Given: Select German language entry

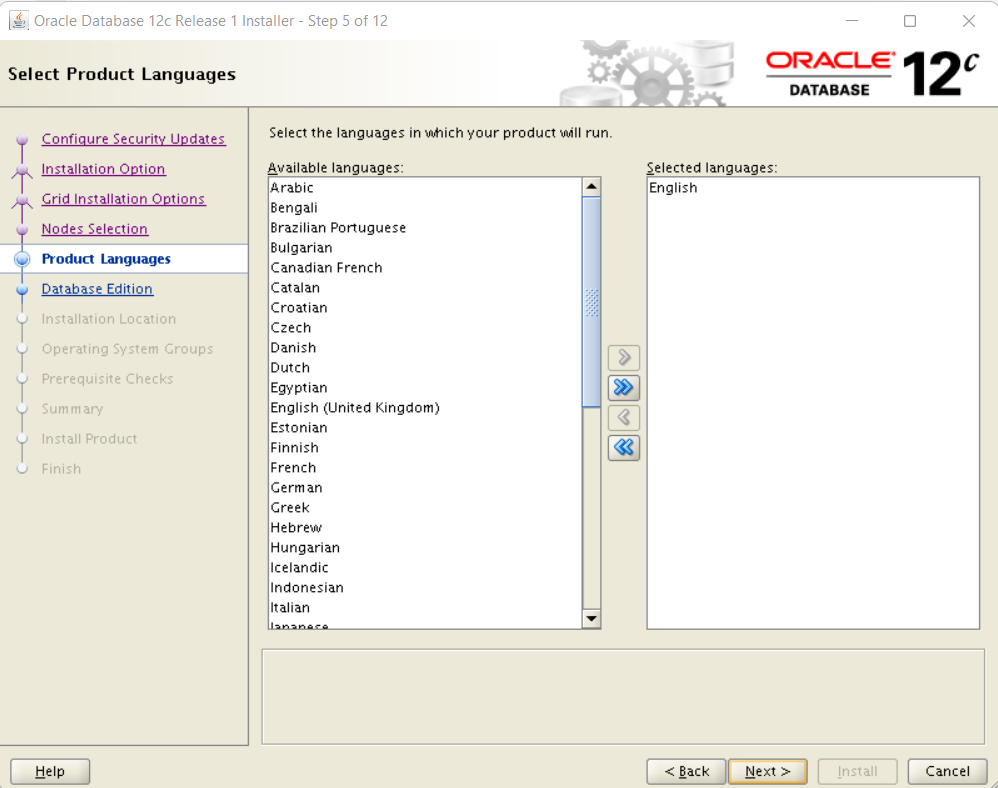Looking at the screenshot, I should click(425, 488).
